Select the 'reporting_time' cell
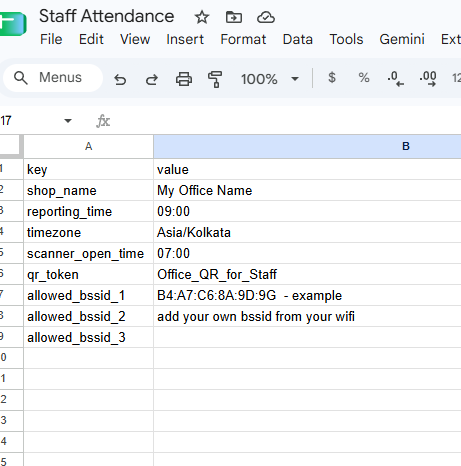This screenshot has height=466, width=461. pos(89,211)
